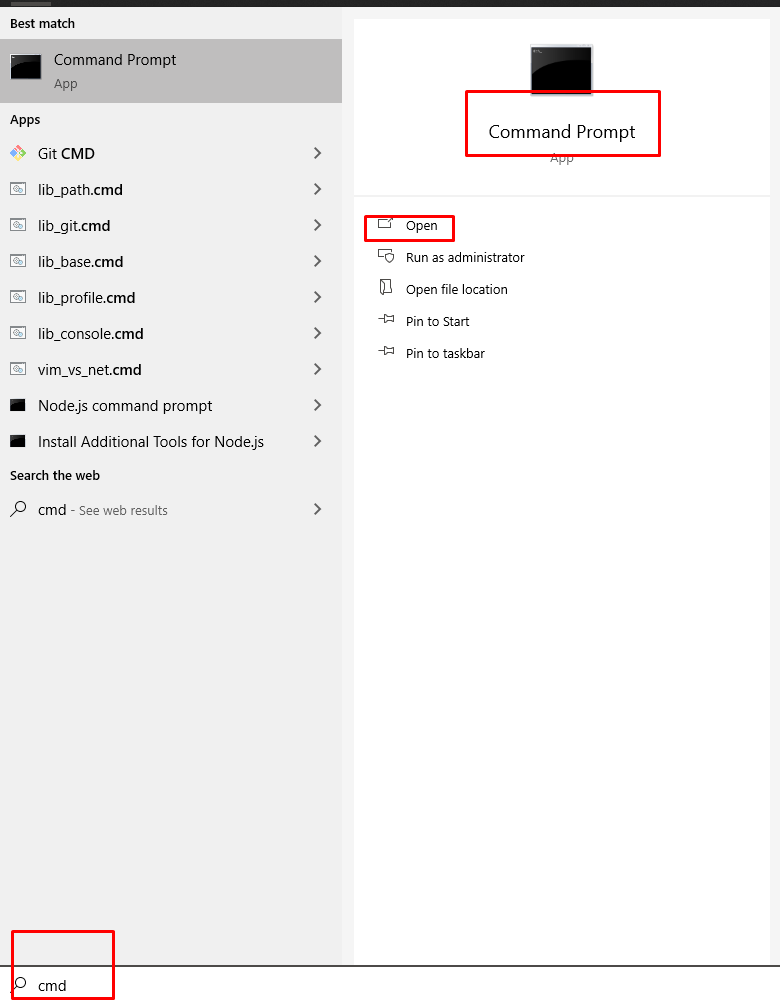The height and width of the screenshot is (1003, 780).
Task: Click the pin icon beside Pin to taskbar
Action: point(386,352)
